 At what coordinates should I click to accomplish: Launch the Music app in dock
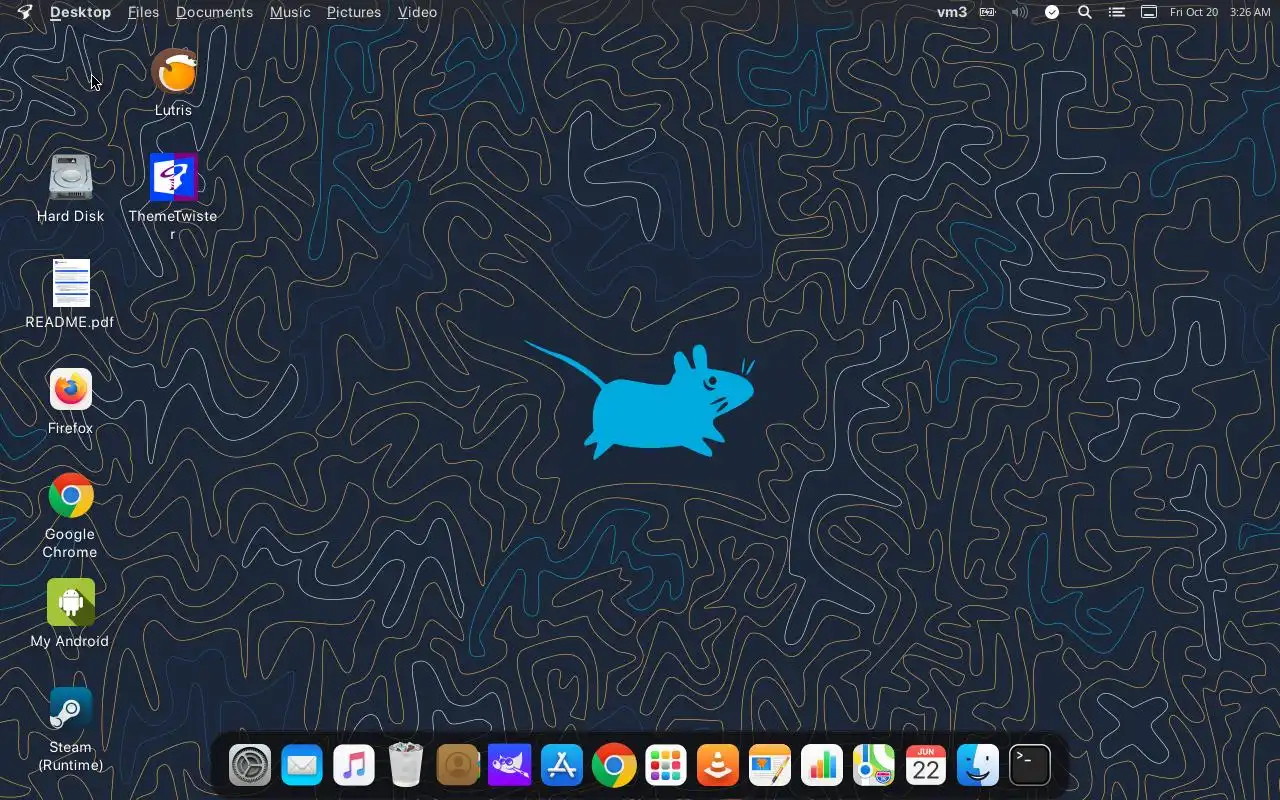[354, 767]
